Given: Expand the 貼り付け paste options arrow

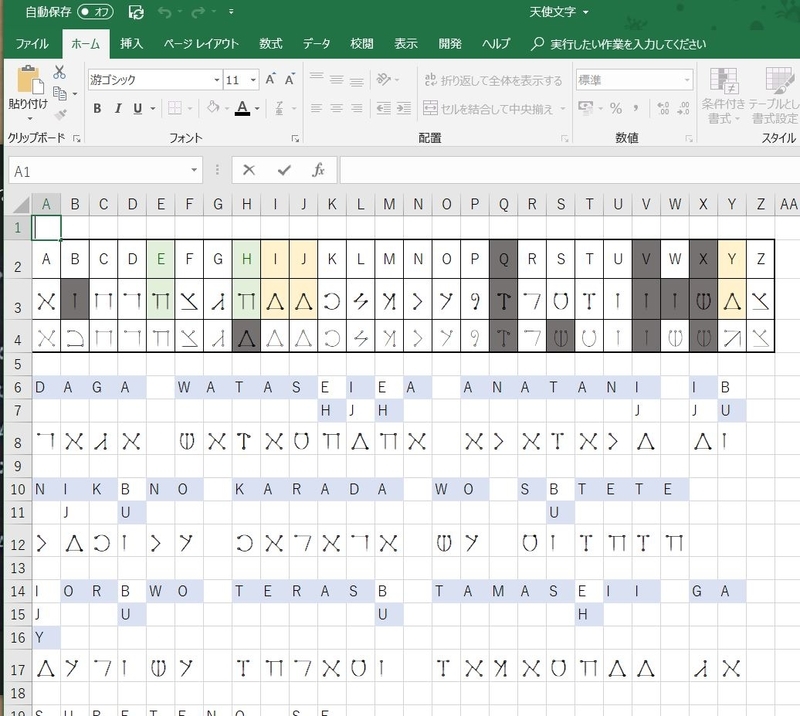Looking at the screenshot, I should 29,118.
